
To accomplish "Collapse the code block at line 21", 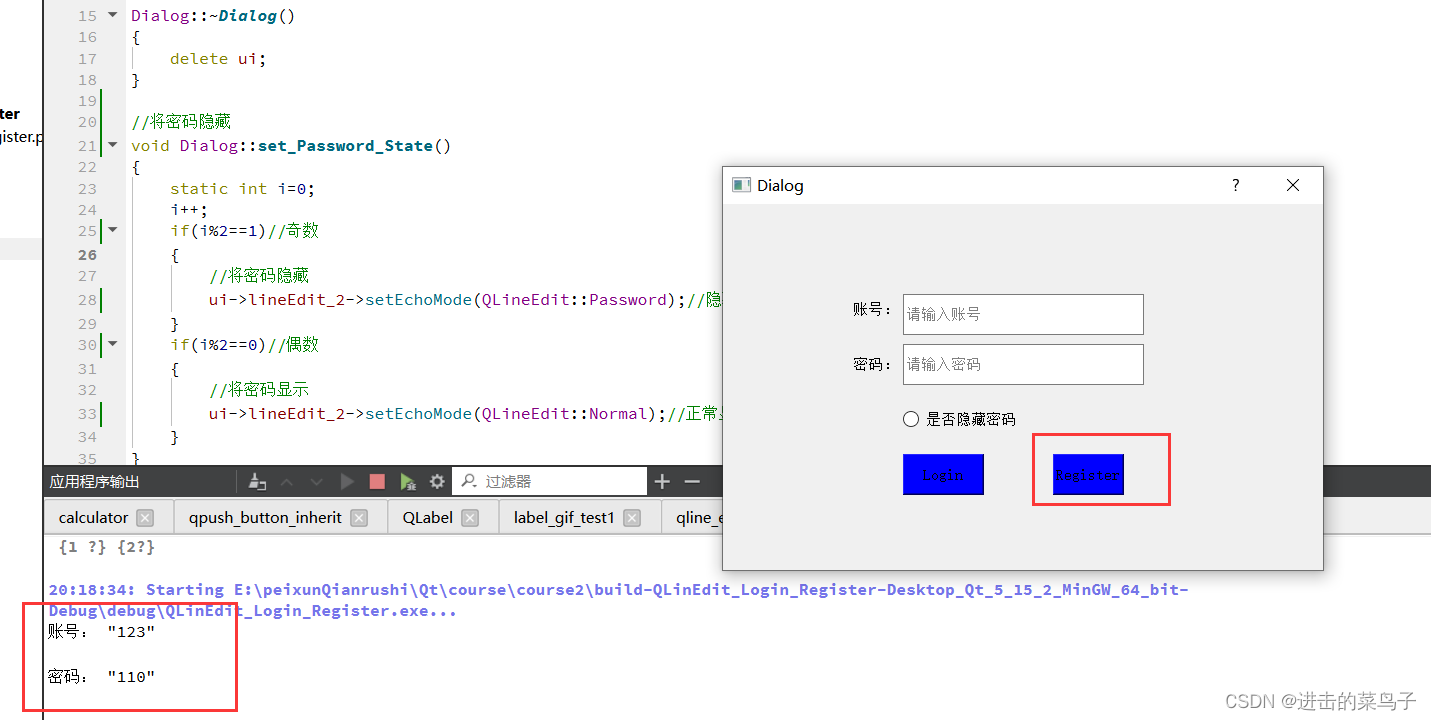I will (x=111, y=143).
